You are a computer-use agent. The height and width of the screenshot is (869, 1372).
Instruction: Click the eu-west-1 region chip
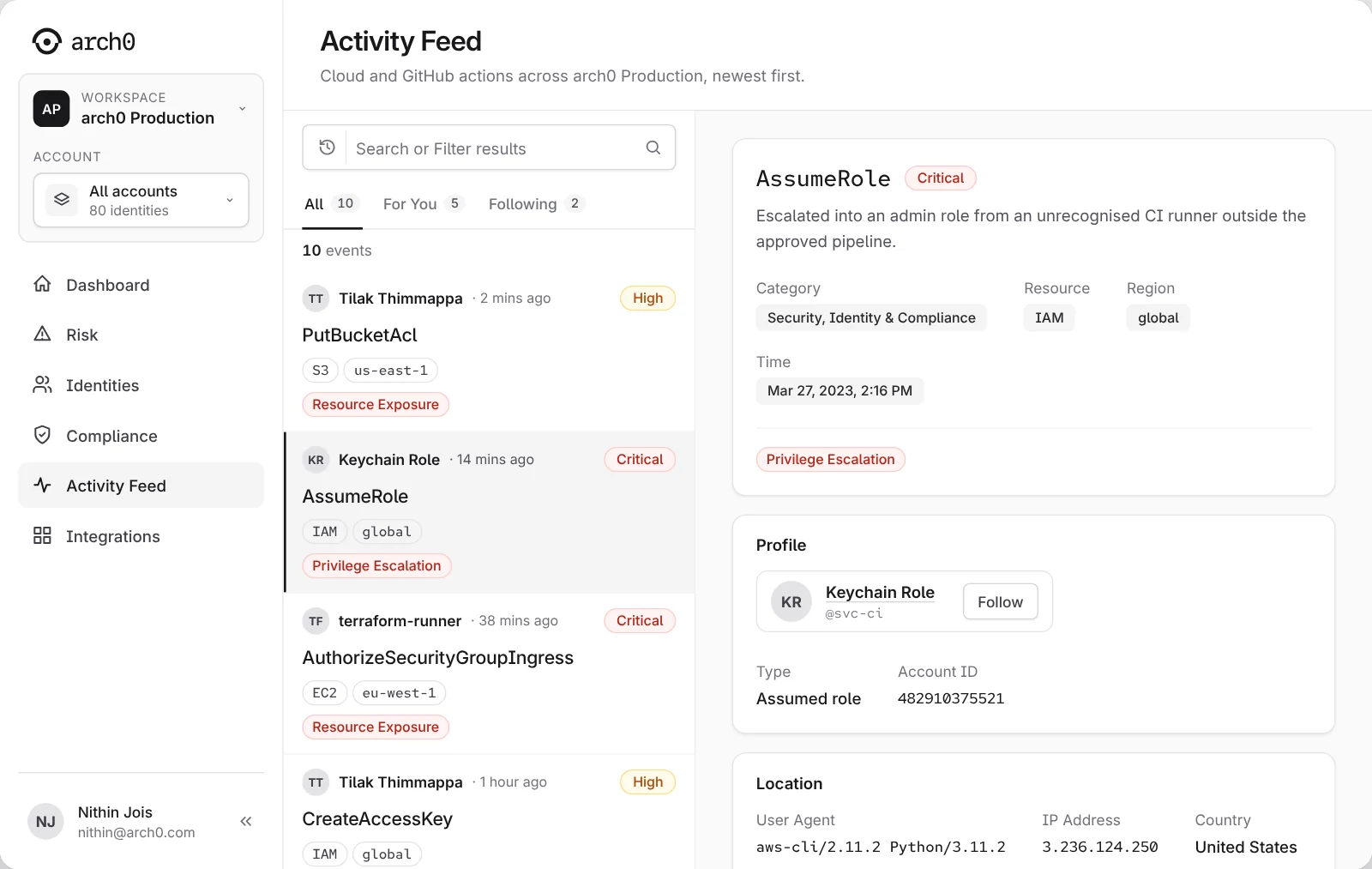(399, 693)
